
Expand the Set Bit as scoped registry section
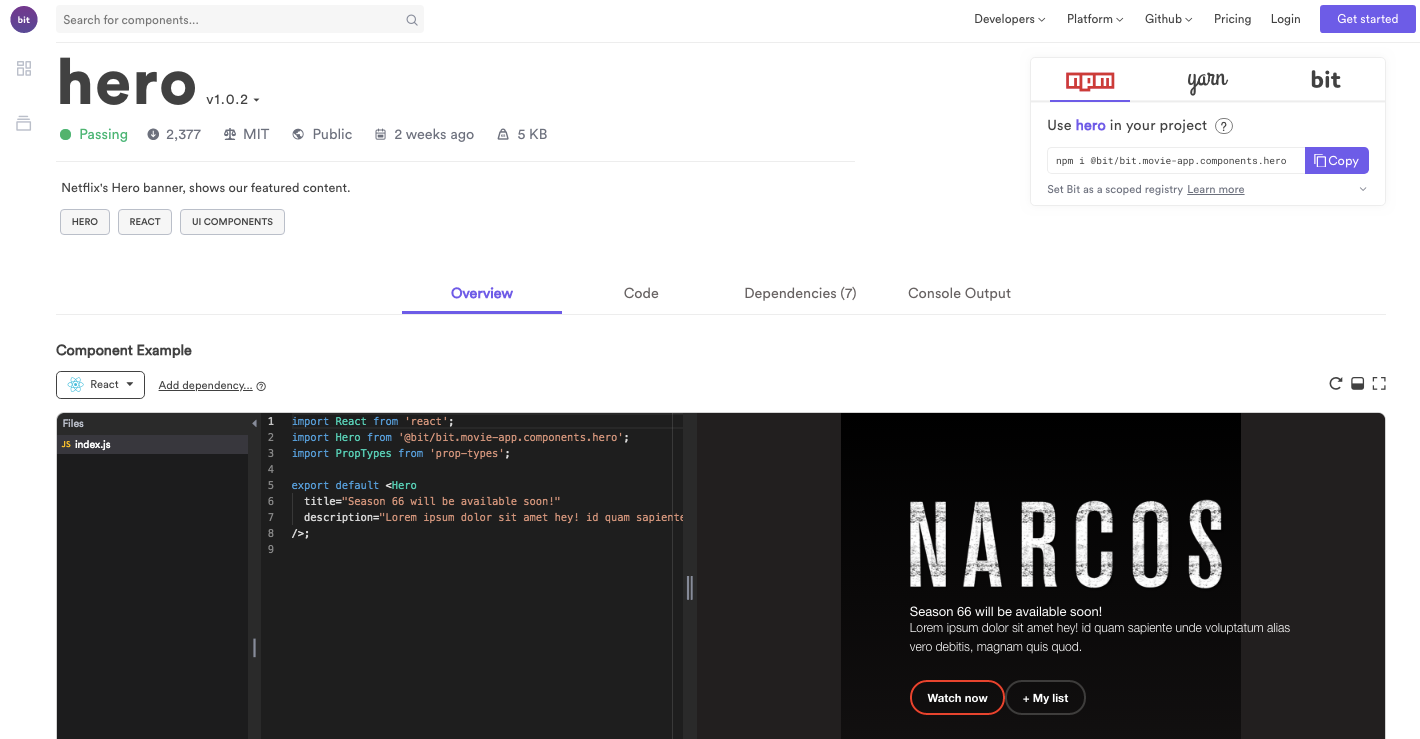(x=1363, y=189)
